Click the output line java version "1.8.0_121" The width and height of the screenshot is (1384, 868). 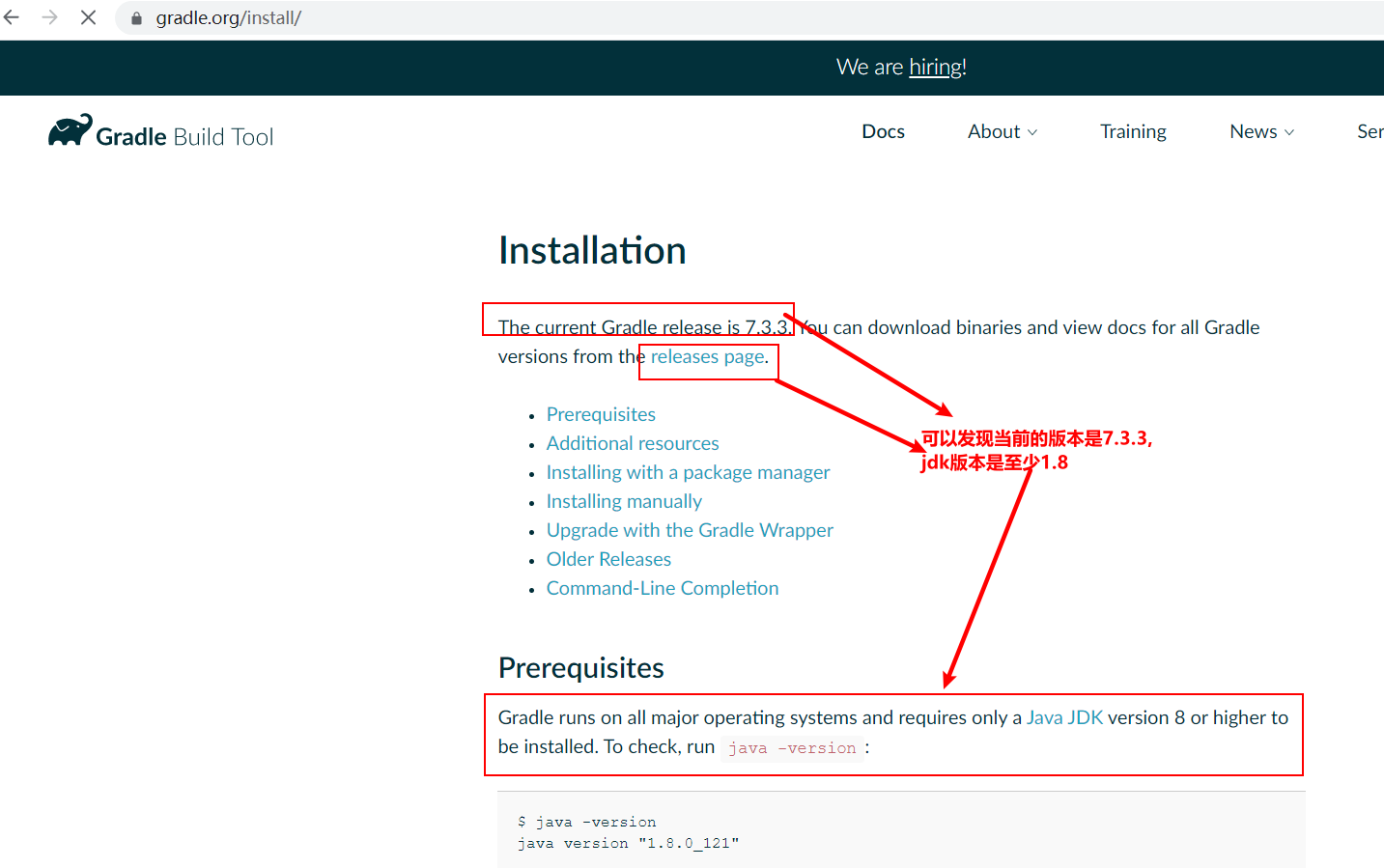[628, 843]
